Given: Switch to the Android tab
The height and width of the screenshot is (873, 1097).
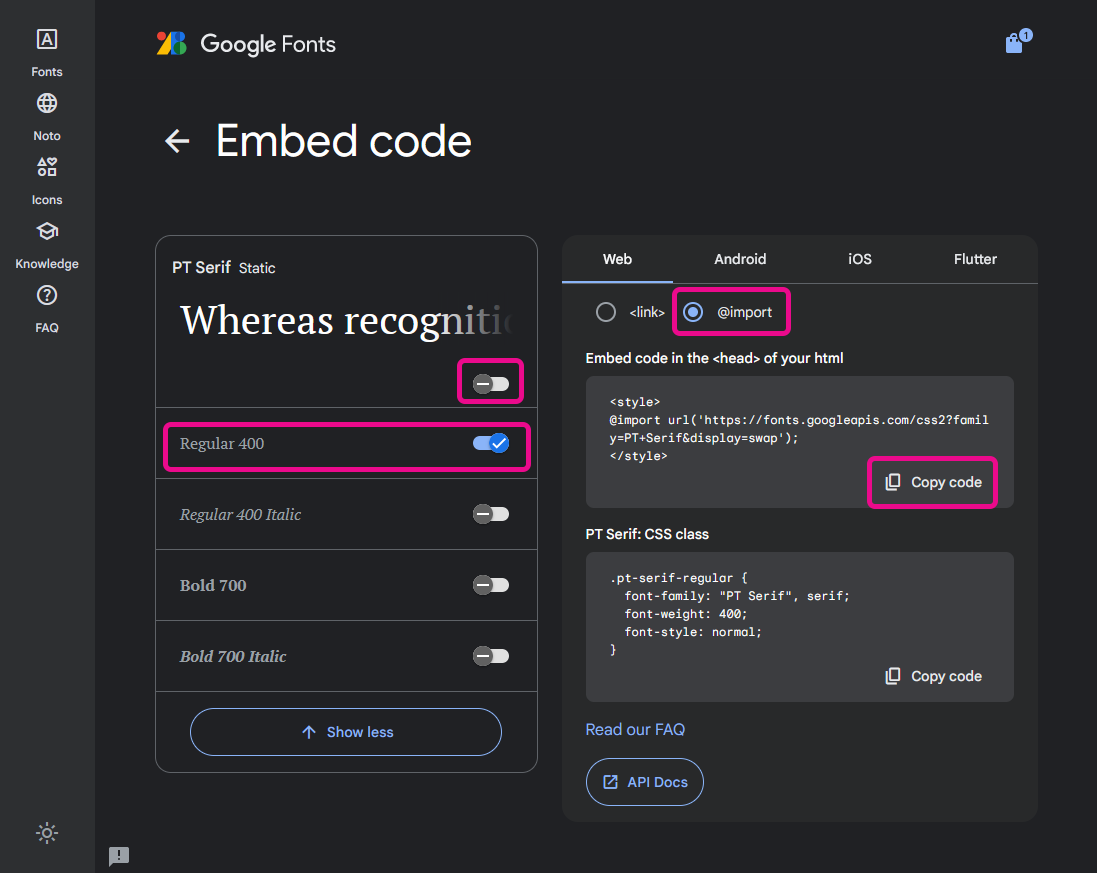Looking at the screenshot, I should pos(740,260).
